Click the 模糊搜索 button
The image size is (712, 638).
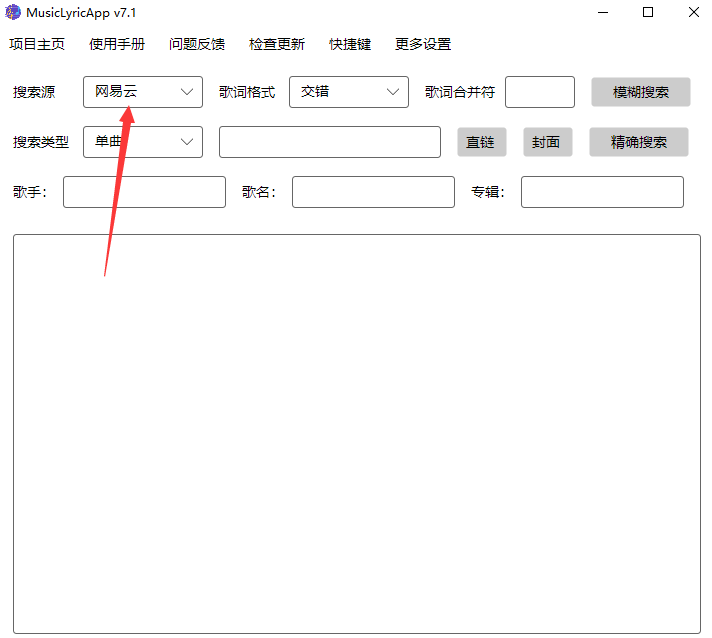pos(641,92)
